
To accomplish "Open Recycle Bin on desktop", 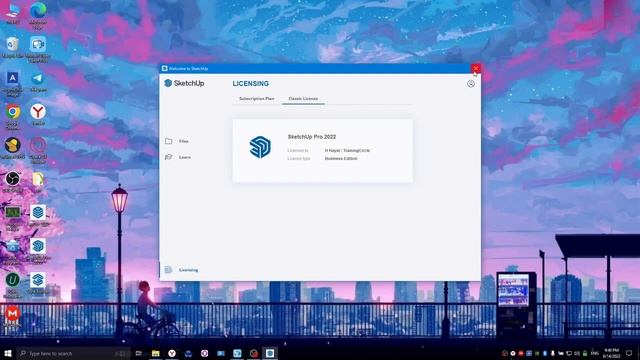I will [12, 47].
